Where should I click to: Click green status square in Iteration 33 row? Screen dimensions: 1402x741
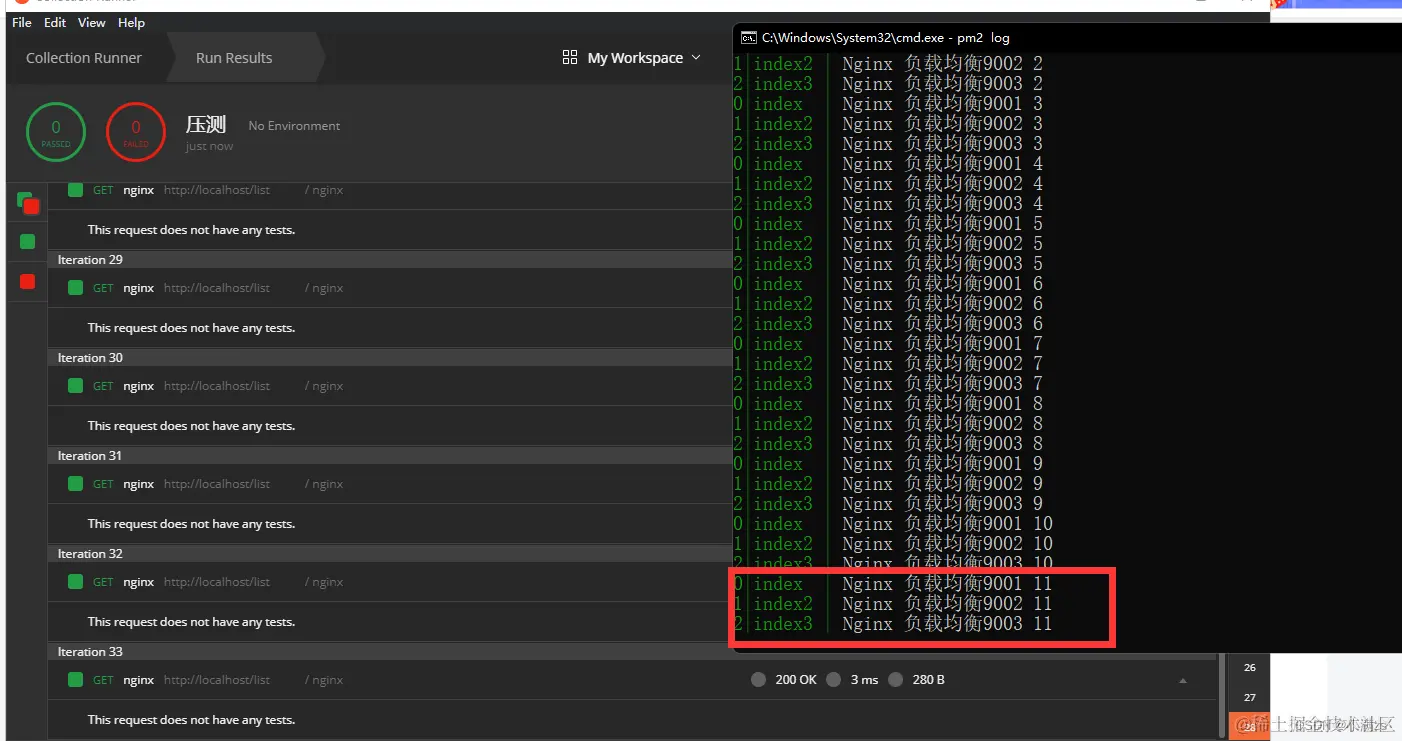pos(75,680)
